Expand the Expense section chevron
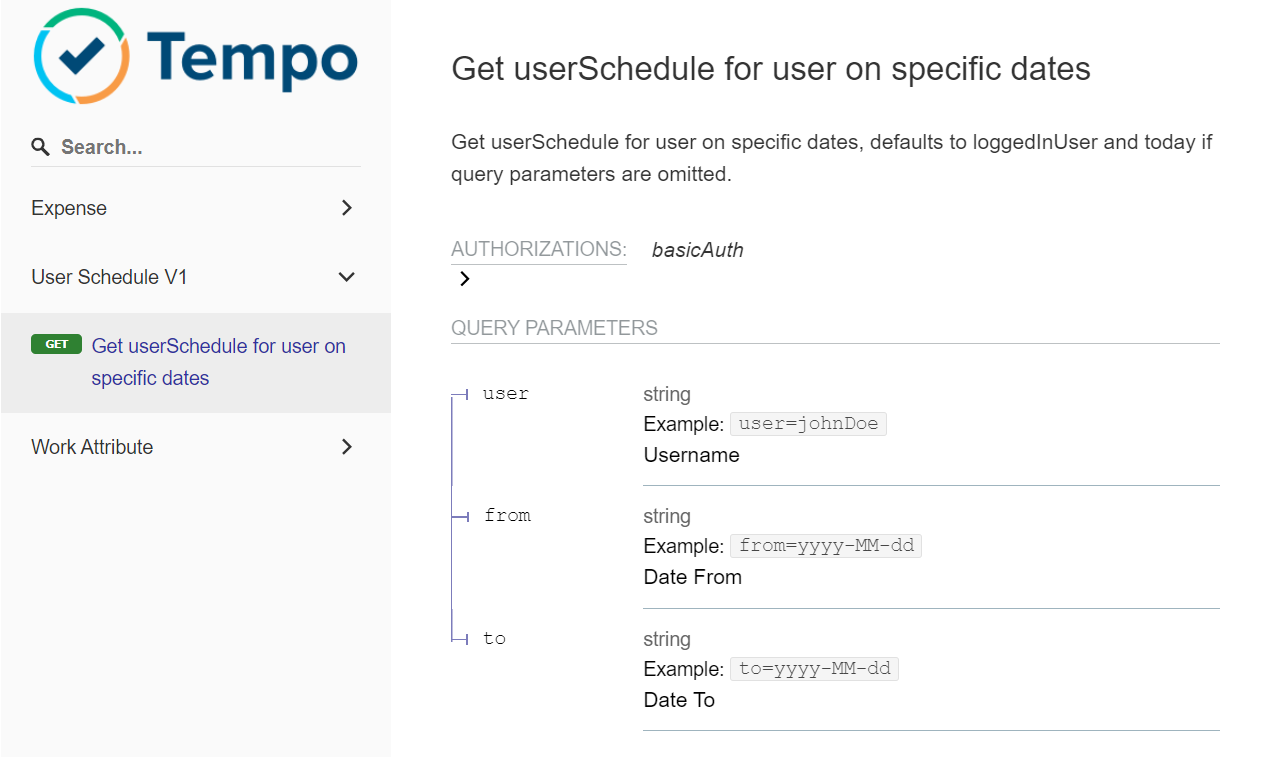1261x757 pixels. click(346, 208)
